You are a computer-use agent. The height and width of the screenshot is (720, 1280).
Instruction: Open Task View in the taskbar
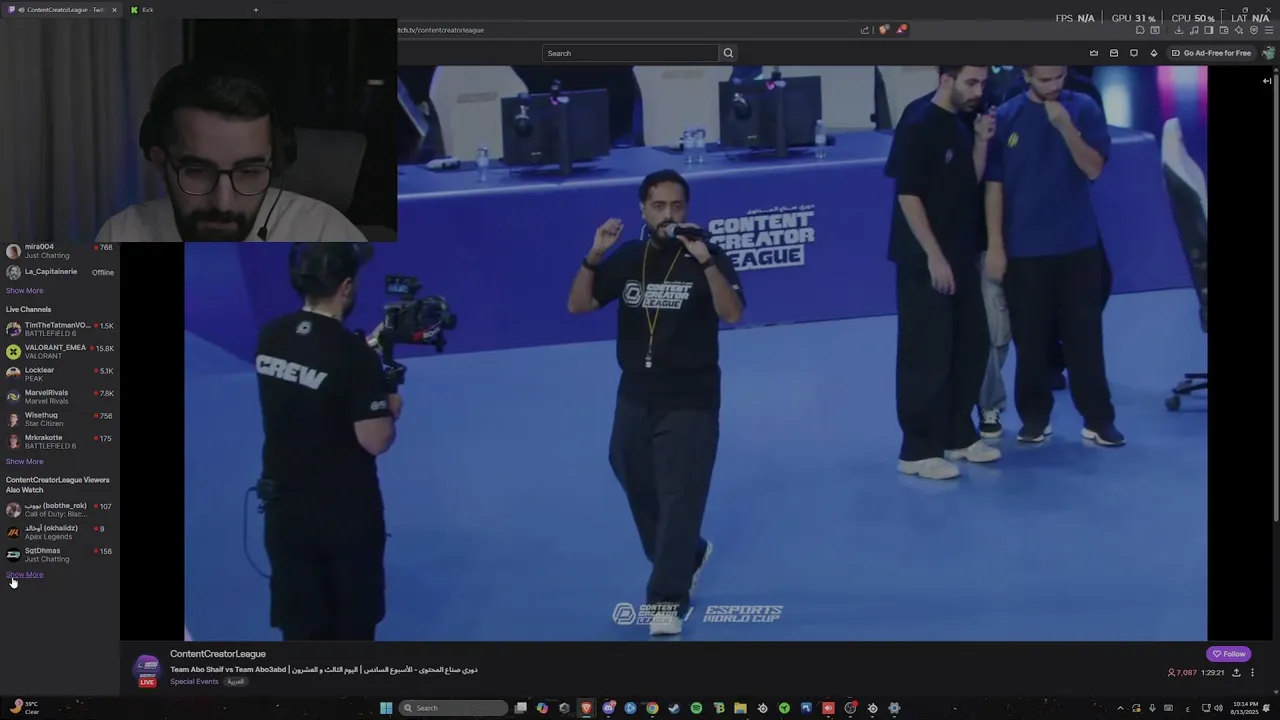tap(520, 708)
